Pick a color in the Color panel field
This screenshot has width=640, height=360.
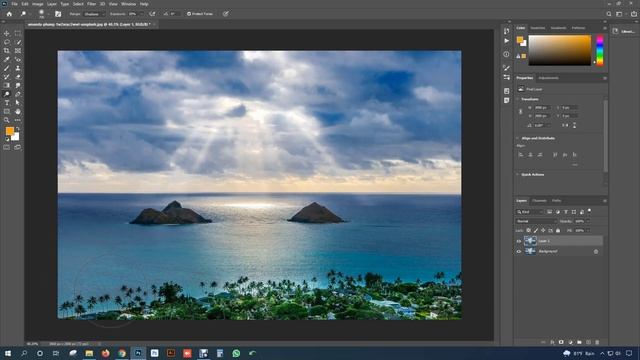(x=560, y=50)
